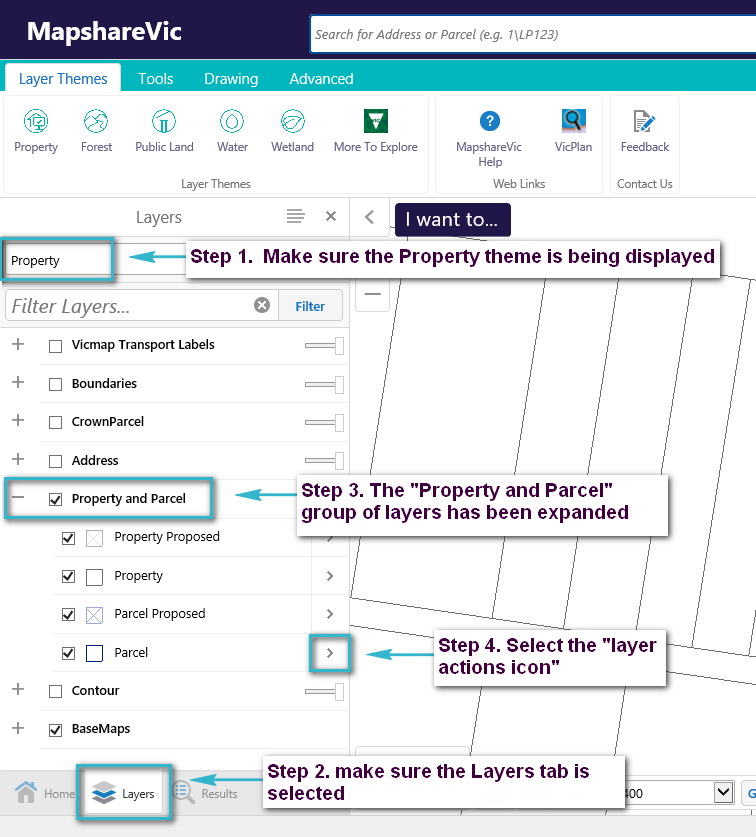Uncheck Property and Parcel group
This screenshot has width=756, height=837.
pos(56,500)
